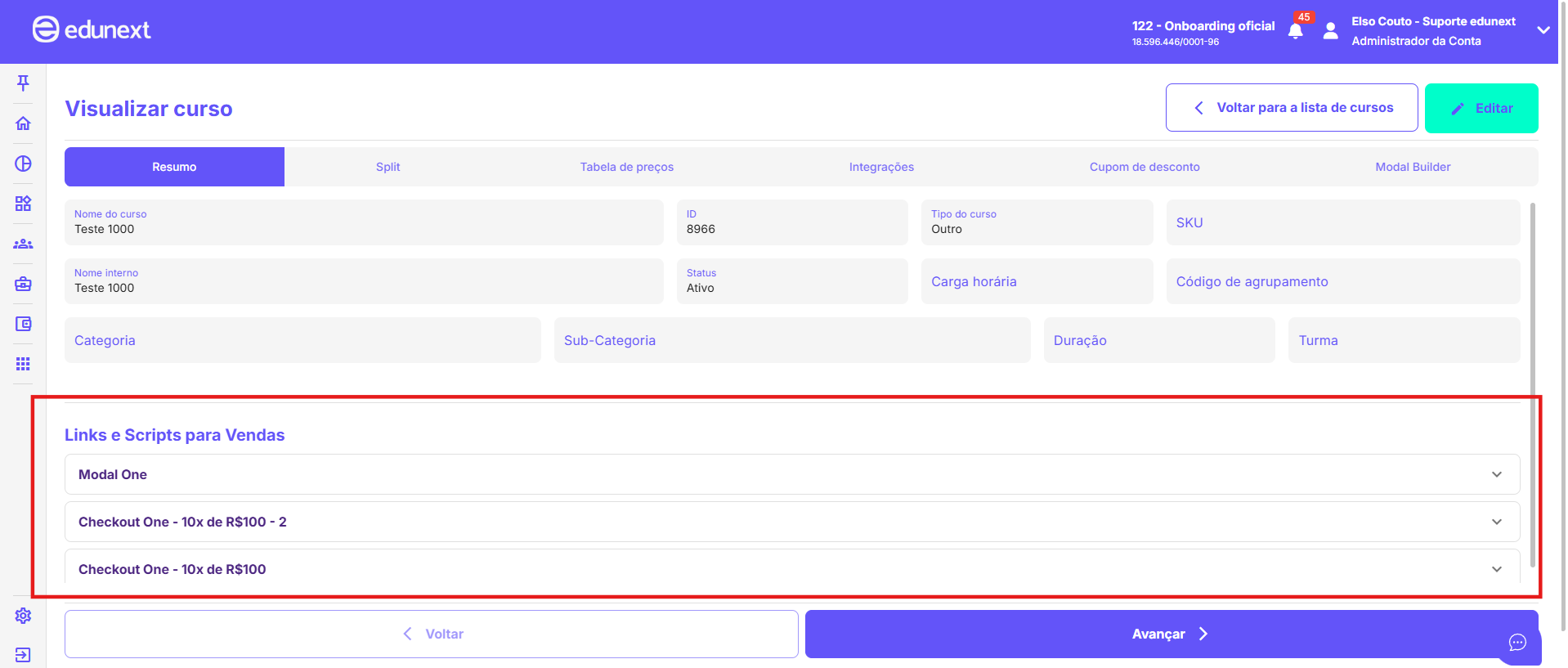
Task: Open the wallet icon in sidebar
Action: (23, 324)
